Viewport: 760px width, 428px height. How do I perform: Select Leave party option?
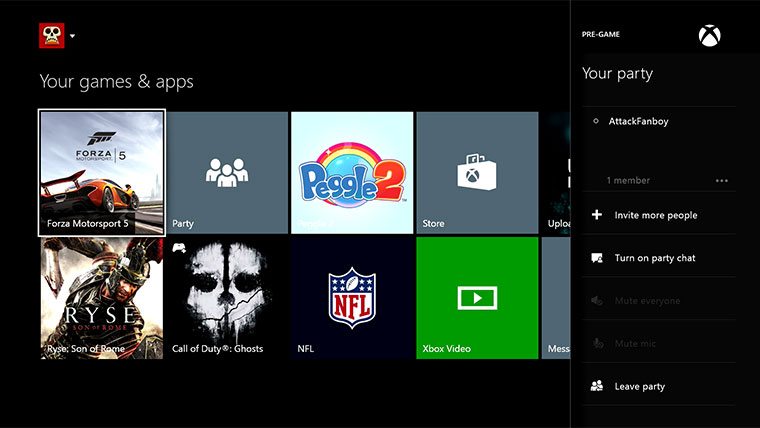coord(639,386)
